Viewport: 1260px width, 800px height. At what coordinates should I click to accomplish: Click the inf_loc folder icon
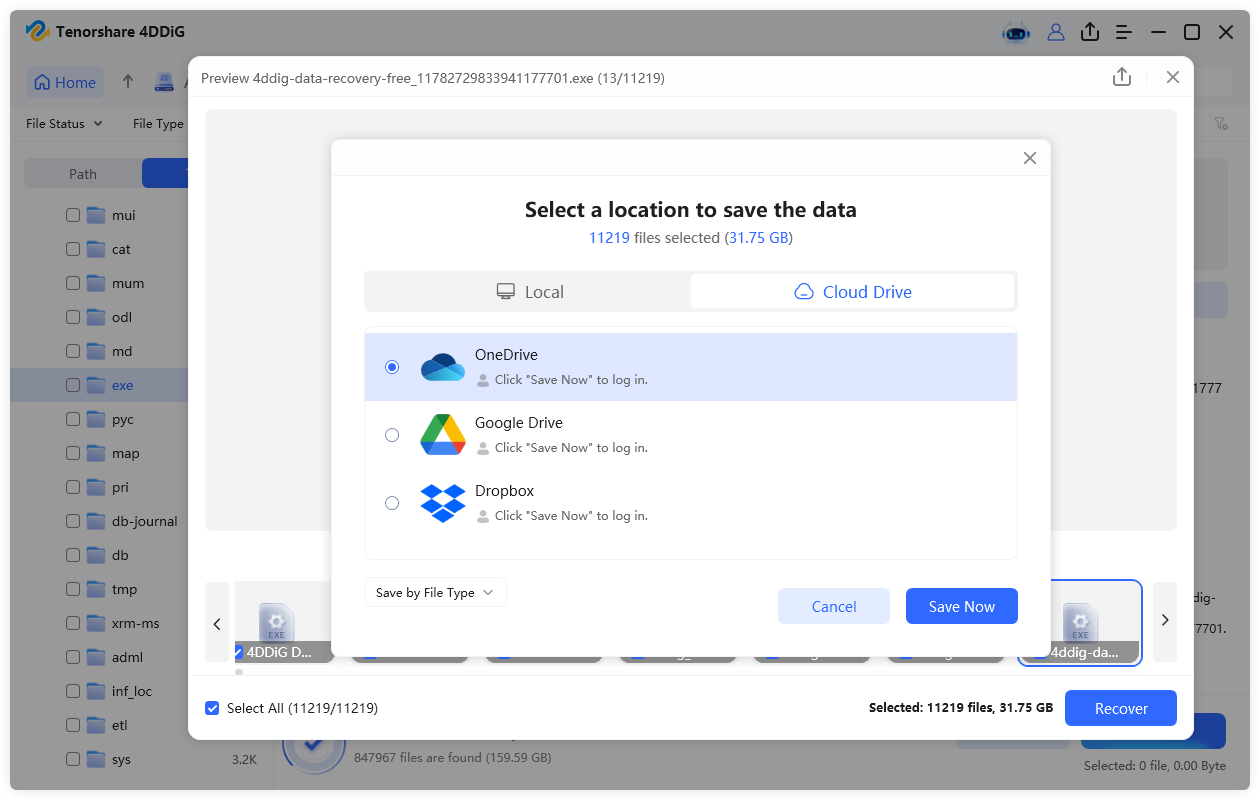[96, 691]
